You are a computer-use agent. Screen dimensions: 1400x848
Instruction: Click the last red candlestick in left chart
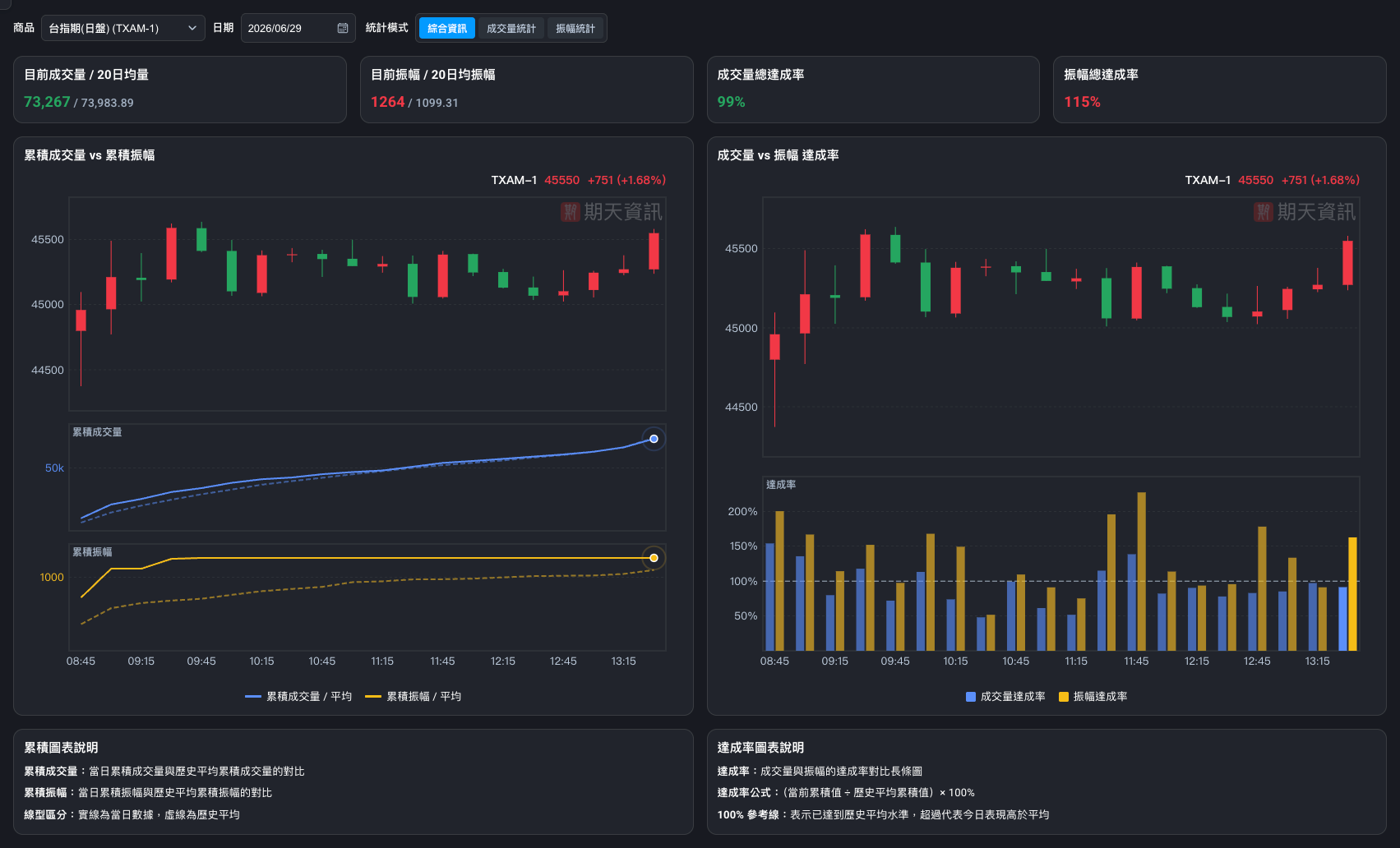[x=654, y=251]
